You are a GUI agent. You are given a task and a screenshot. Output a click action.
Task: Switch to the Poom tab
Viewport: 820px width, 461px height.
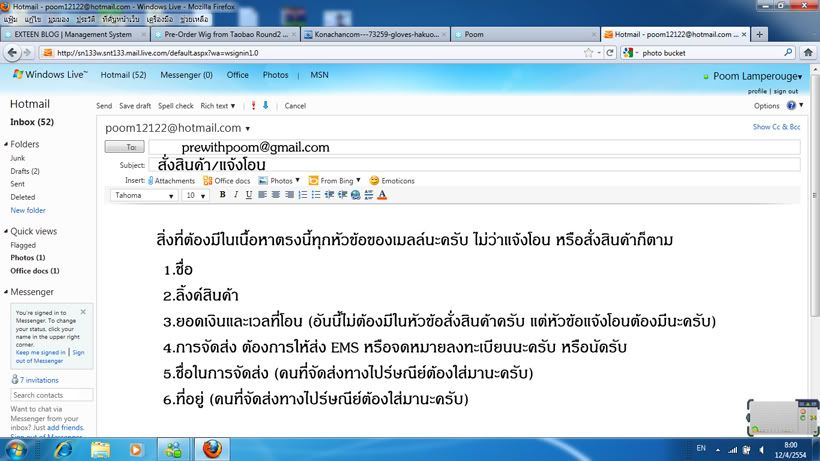click(x=525, y=34)
